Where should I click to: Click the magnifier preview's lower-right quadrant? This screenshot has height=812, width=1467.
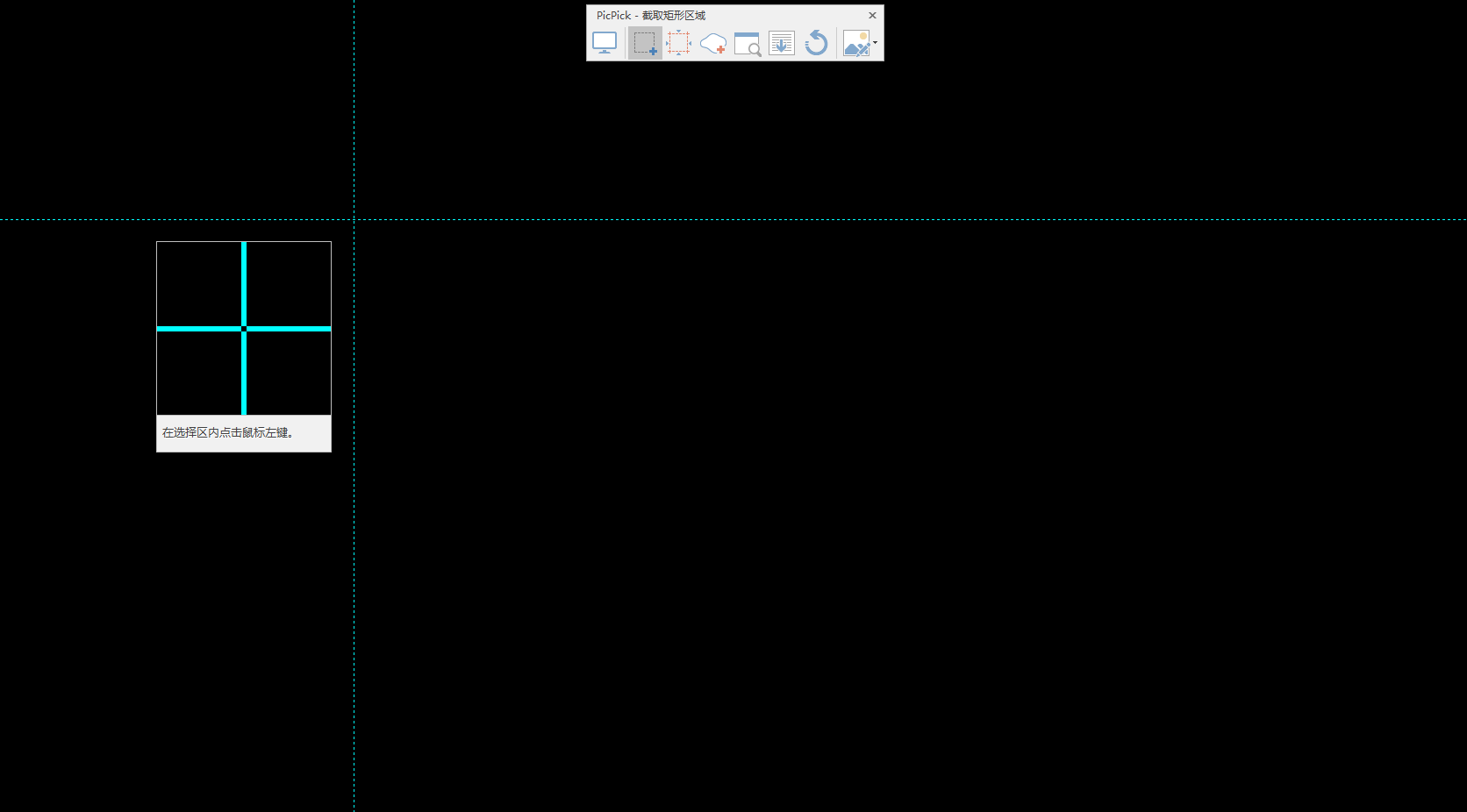coord(289,374)
